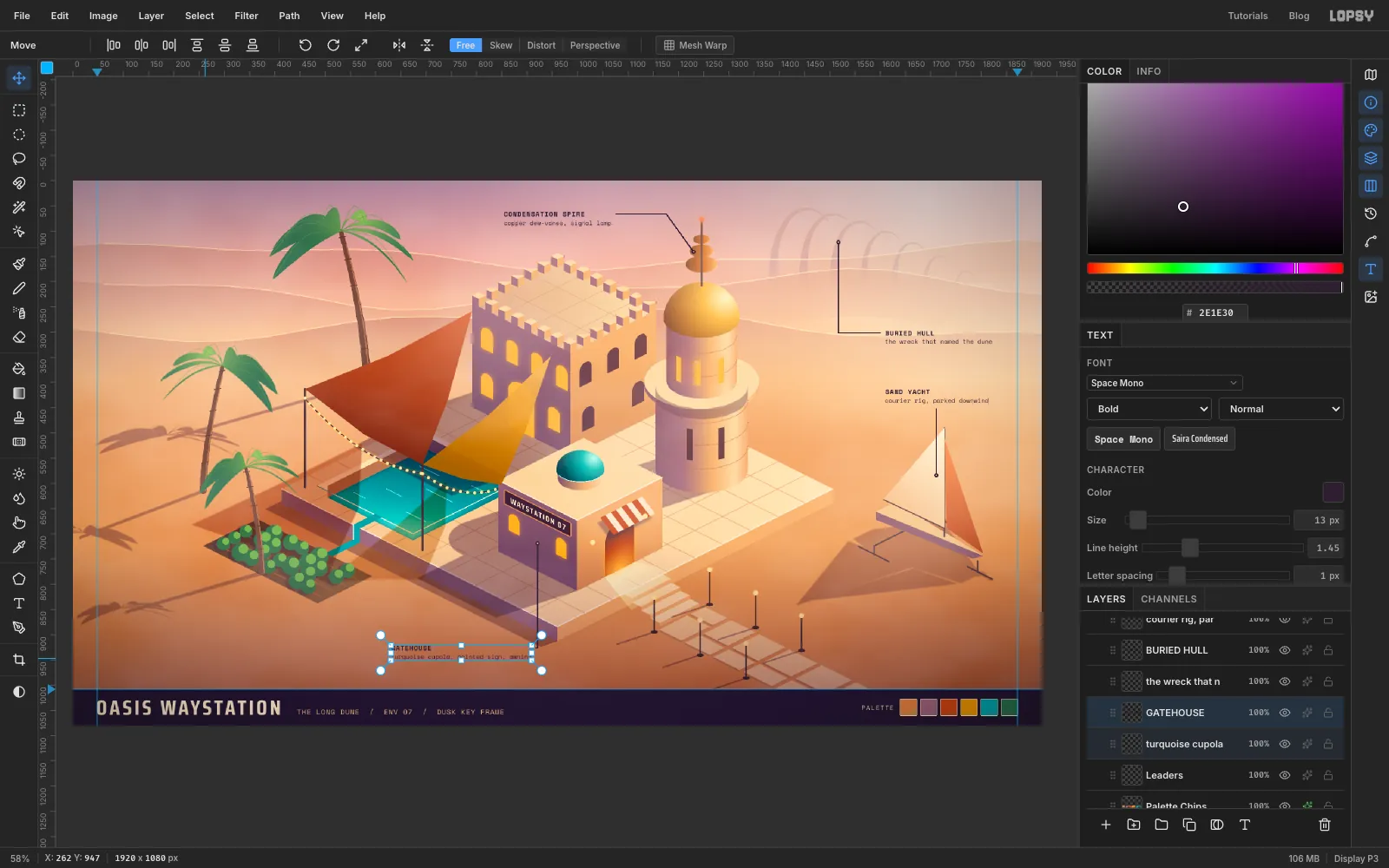The height and width of the screenshot is (868, 1389).
Task: Lock the BURIED HULL layer
Action: [x=1328, y=650]
